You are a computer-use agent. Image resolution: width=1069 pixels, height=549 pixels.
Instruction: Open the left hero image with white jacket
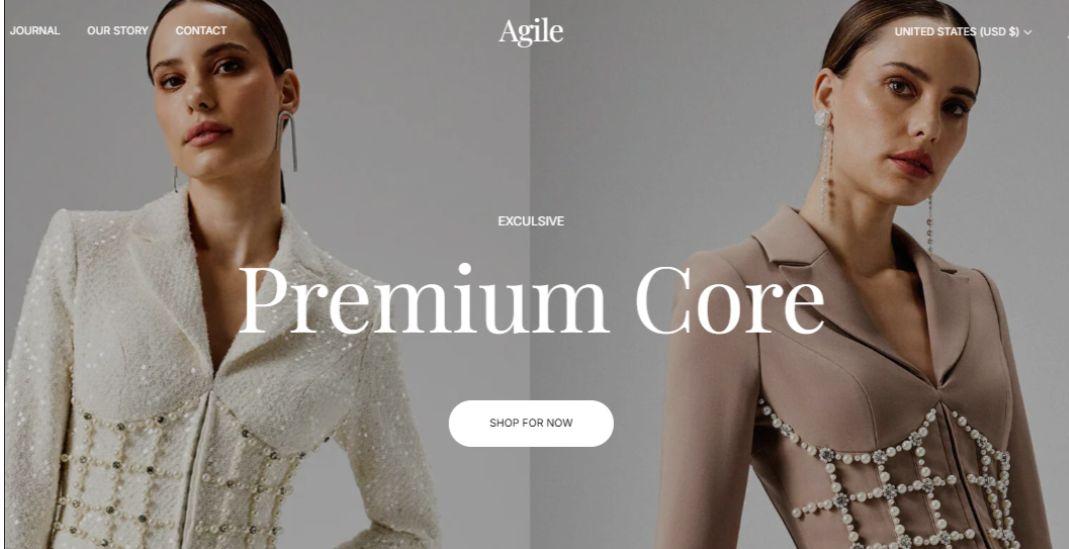pos(267,274)
